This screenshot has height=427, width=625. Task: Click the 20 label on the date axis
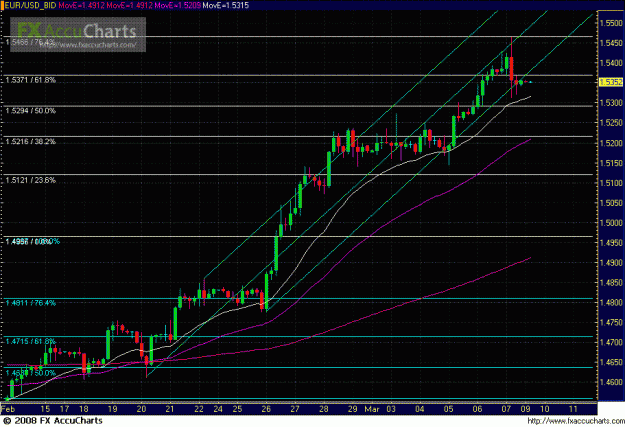point(141,409)
